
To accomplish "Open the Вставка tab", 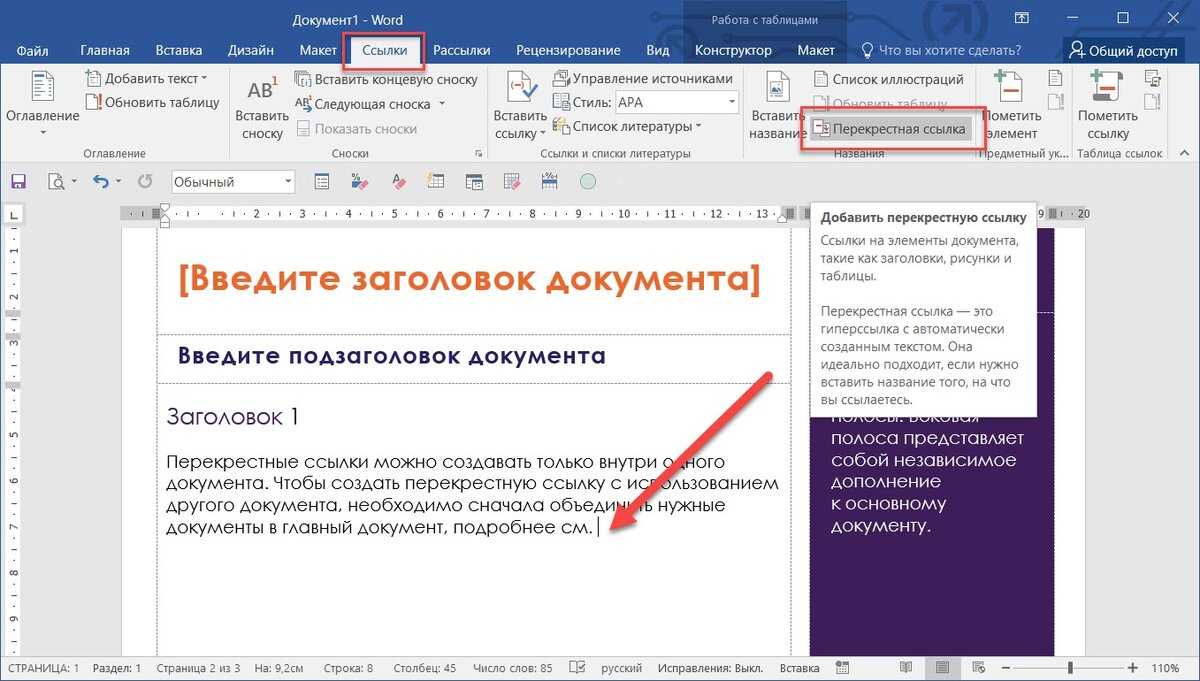I will (179, 50).
